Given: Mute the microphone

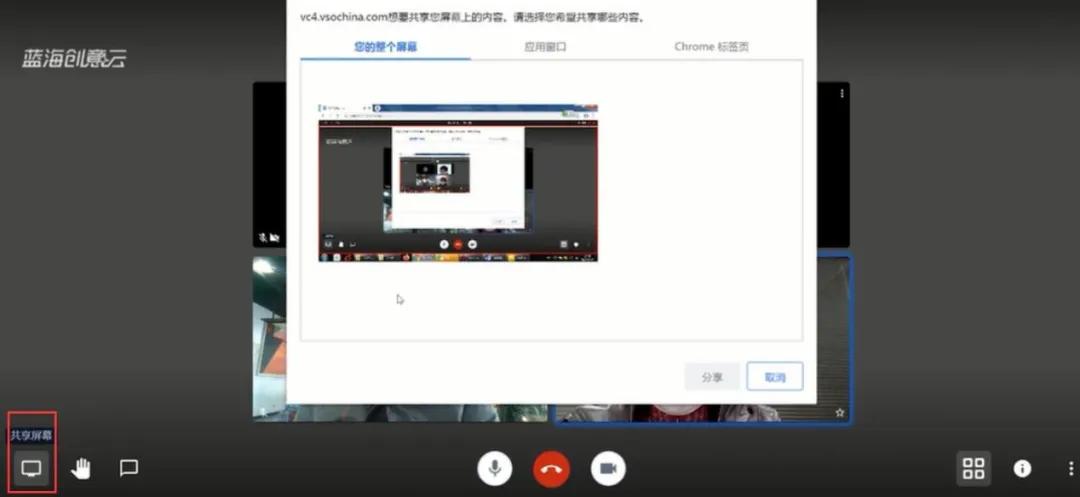Looking at the screenshot, I should 495,469.
